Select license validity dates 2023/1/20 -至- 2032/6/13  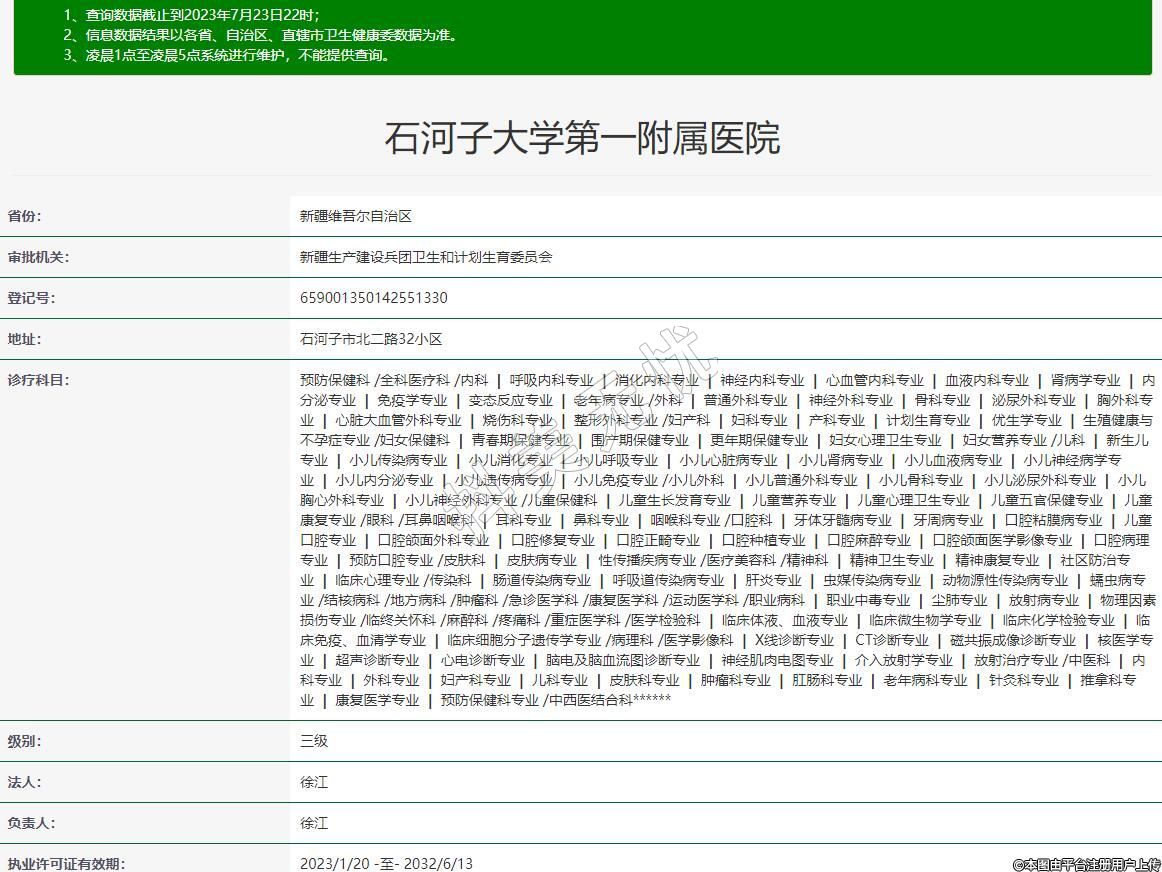click(x=386, y=863)
